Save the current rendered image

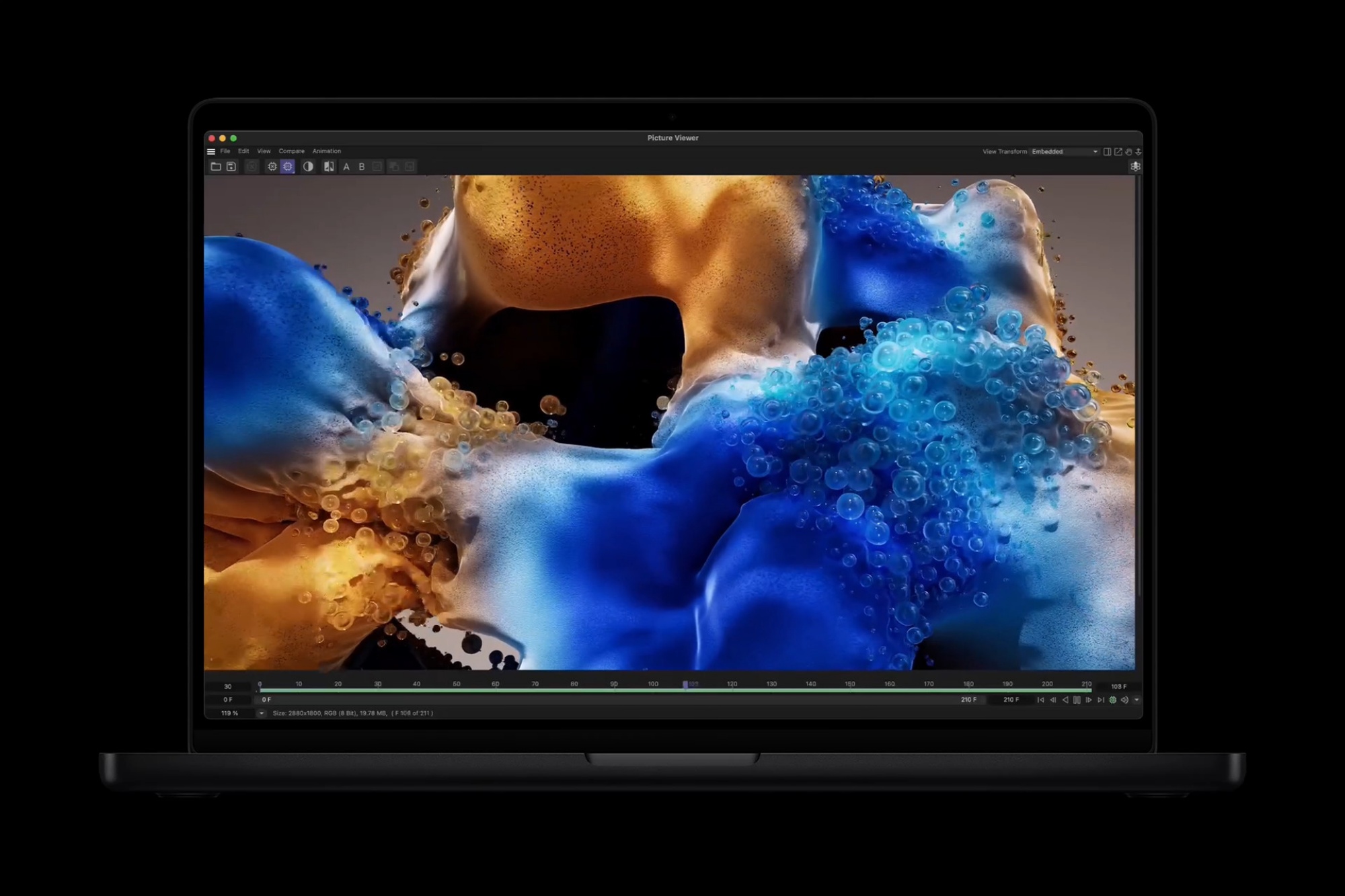pyautogui.click(x=231, y=167)
